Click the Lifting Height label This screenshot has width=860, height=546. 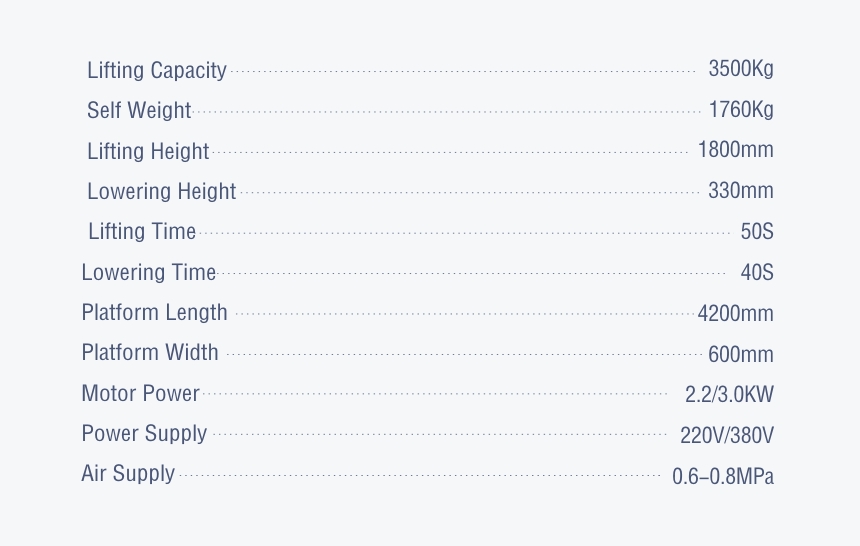click(148, 151)
